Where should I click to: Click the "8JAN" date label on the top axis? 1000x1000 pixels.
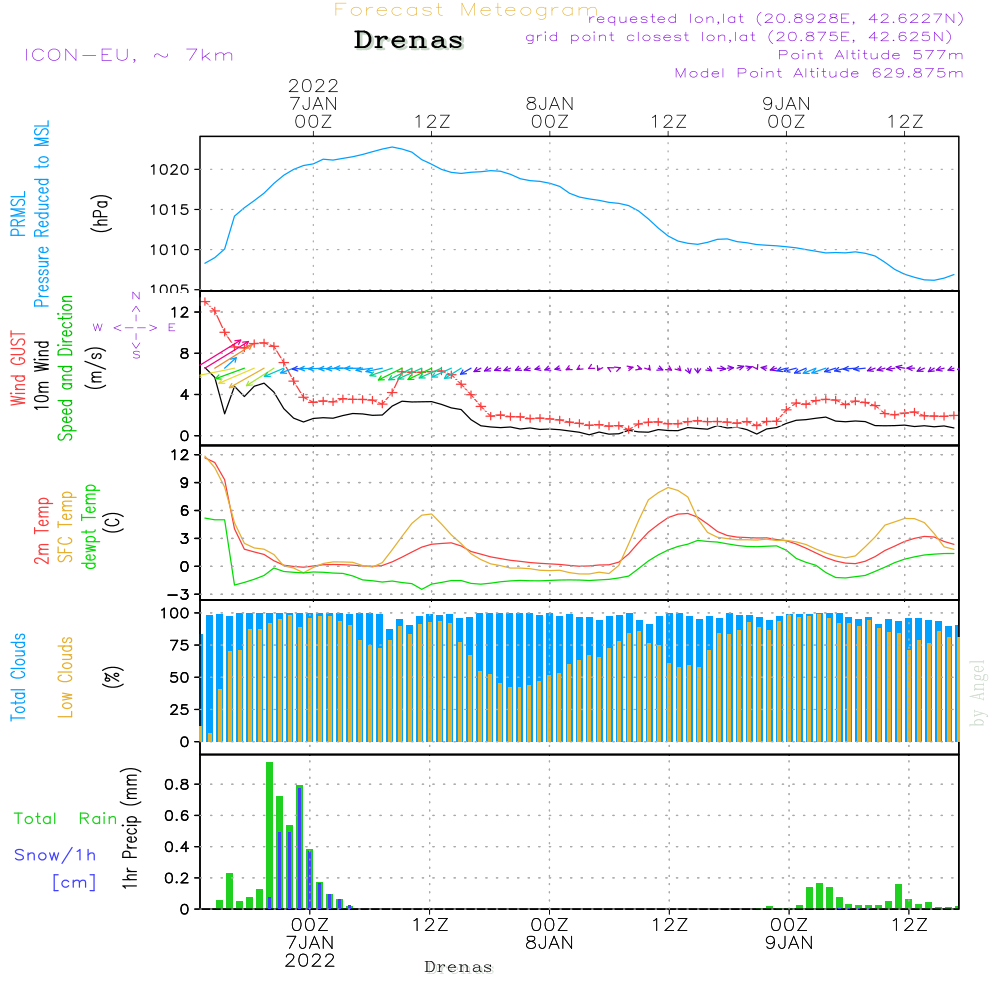pyautogui.click(x=550, y=104)
